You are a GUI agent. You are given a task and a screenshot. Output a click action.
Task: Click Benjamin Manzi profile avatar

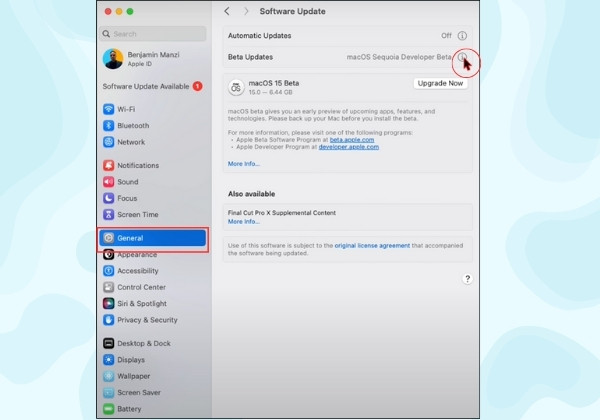[x=113, y=59]
